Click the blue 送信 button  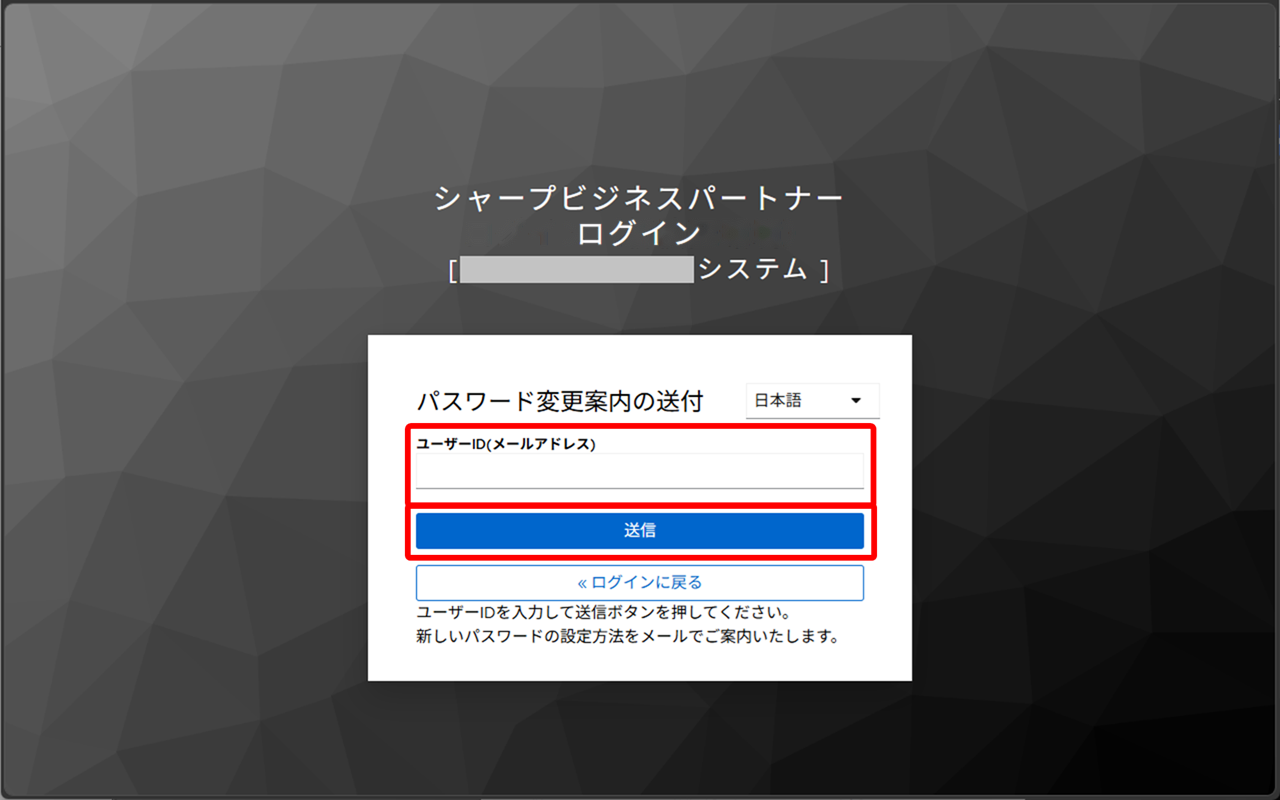[640, 531]
